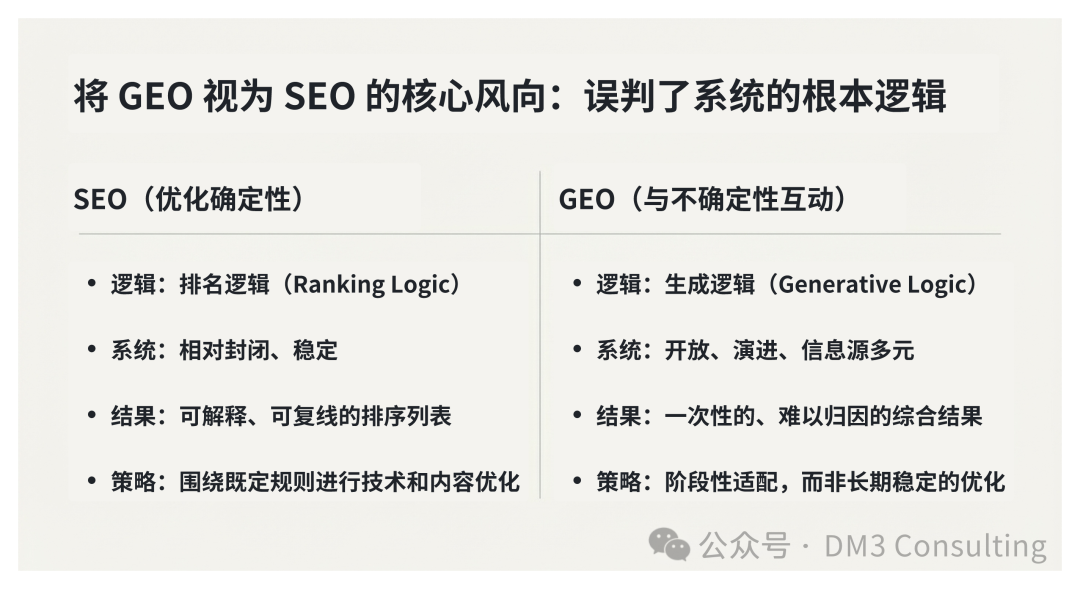1080x589 pixels.
Task: Select the 系统：相对封闭、稳定 line
Action: 224,350
